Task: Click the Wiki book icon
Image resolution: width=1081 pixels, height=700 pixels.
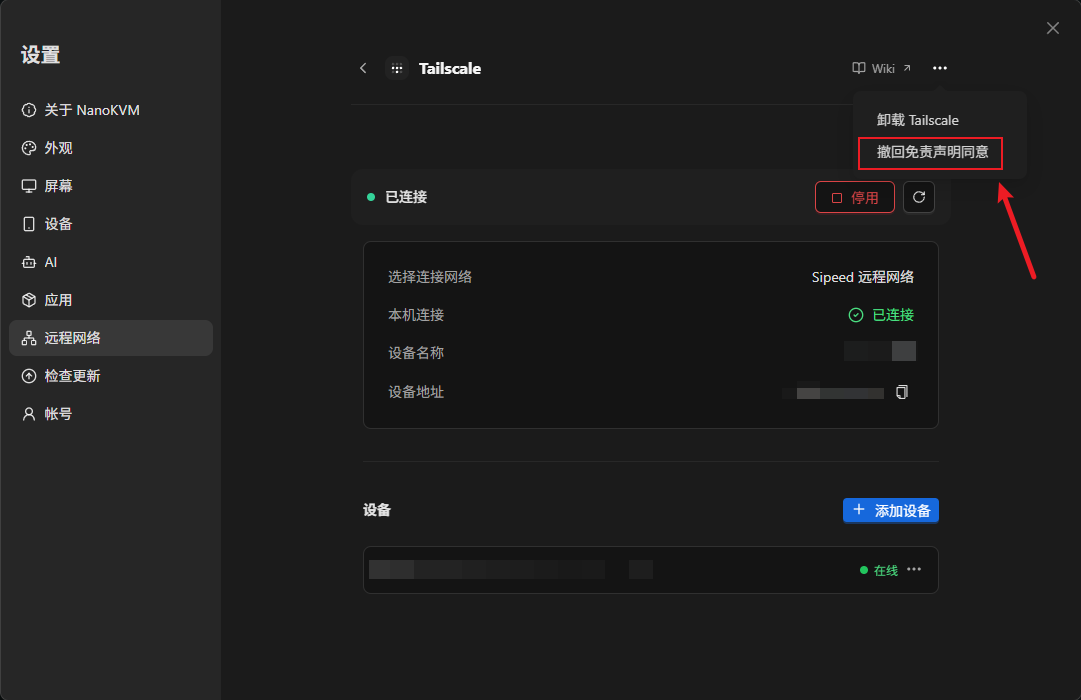Action: click(x=859, y=68)
